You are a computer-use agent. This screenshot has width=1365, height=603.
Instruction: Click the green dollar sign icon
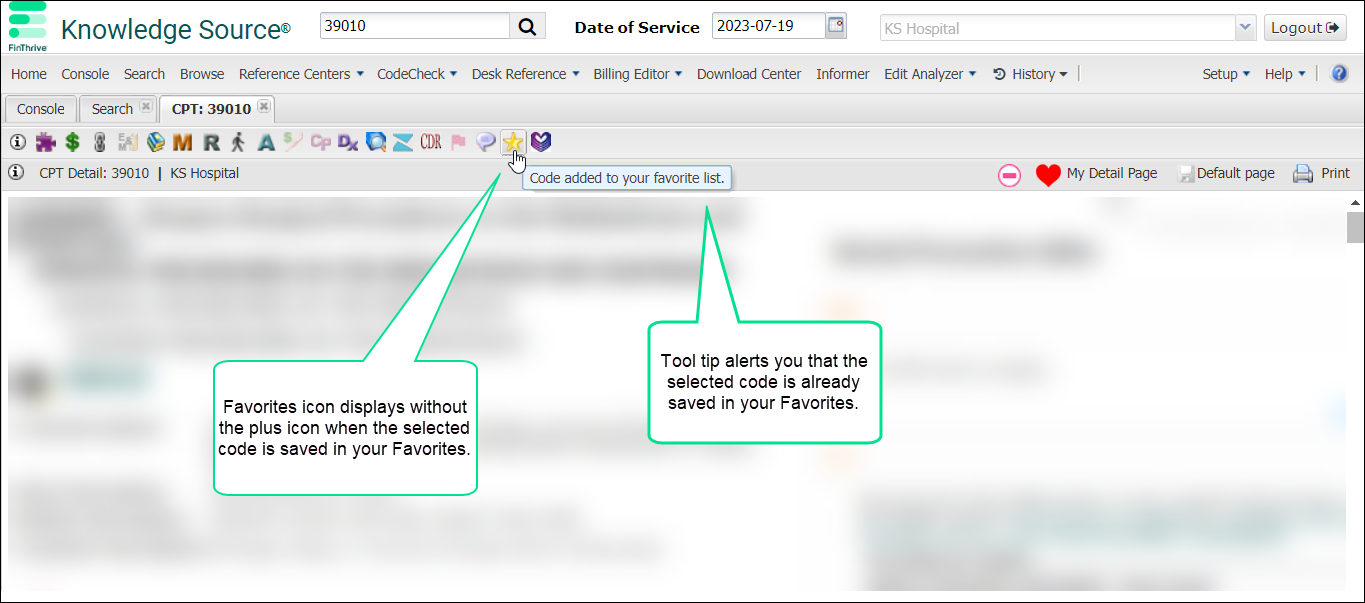pyautogui.click(x=73, y=143)
